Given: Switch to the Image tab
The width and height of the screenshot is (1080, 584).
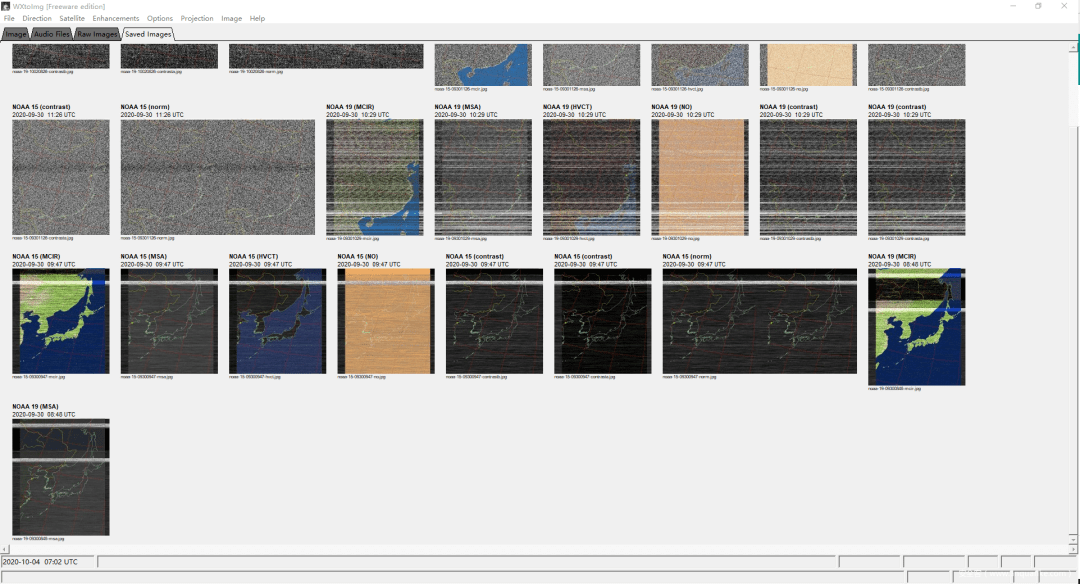Looking at the screenshot, I should (16, 34).
